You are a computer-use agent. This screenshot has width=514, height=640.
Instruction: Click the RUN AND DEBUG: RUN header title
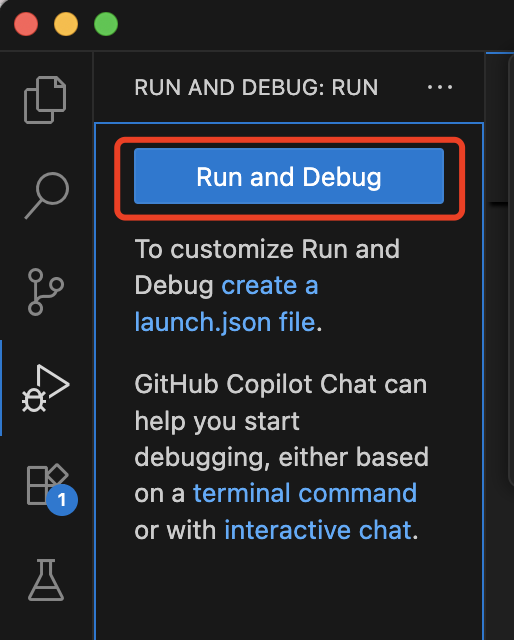[256, 87]
